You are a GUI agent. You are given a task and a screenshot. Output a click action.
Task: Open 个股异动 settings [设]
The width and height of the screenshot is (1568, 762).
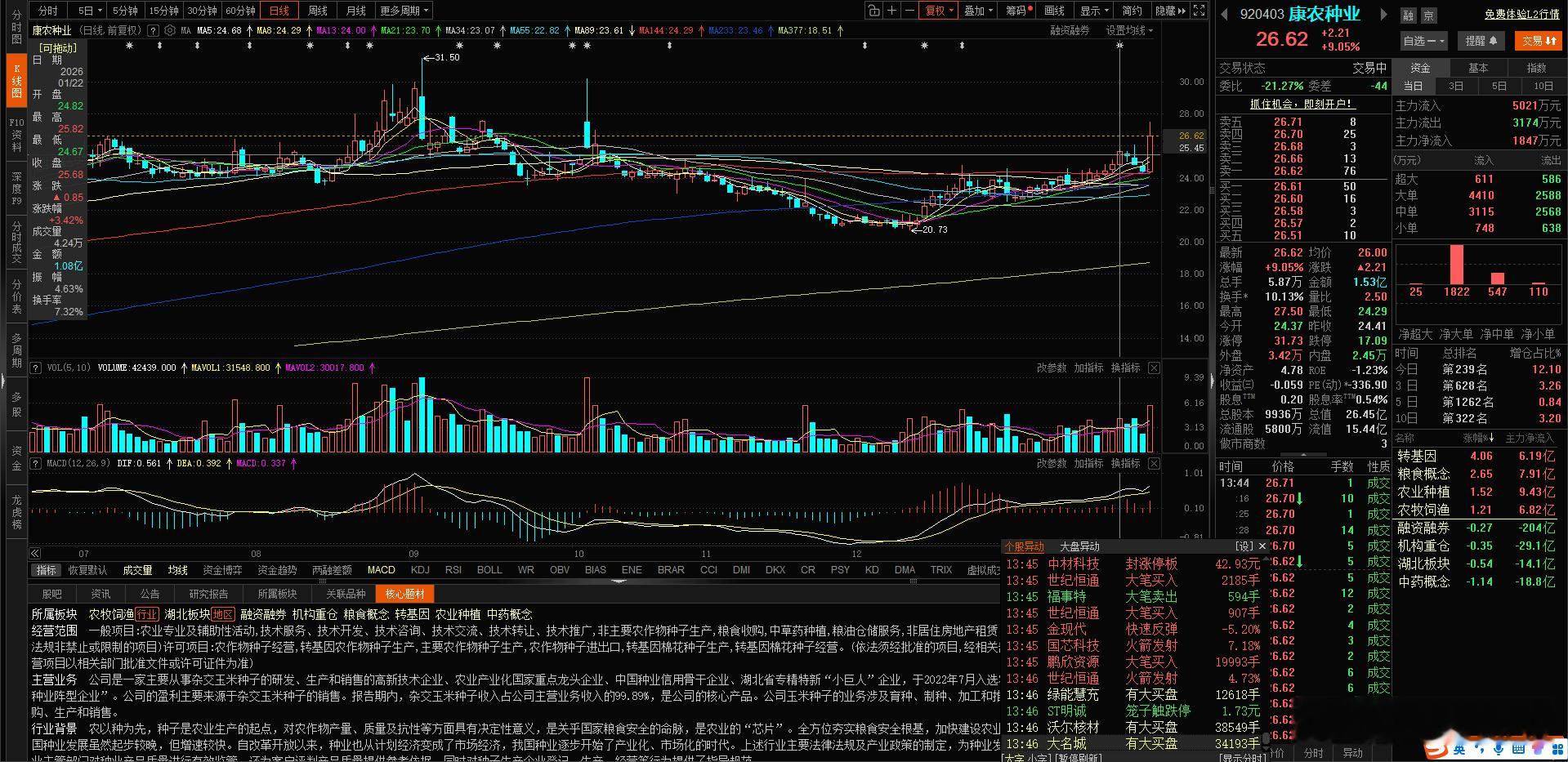pos(1244,546)
